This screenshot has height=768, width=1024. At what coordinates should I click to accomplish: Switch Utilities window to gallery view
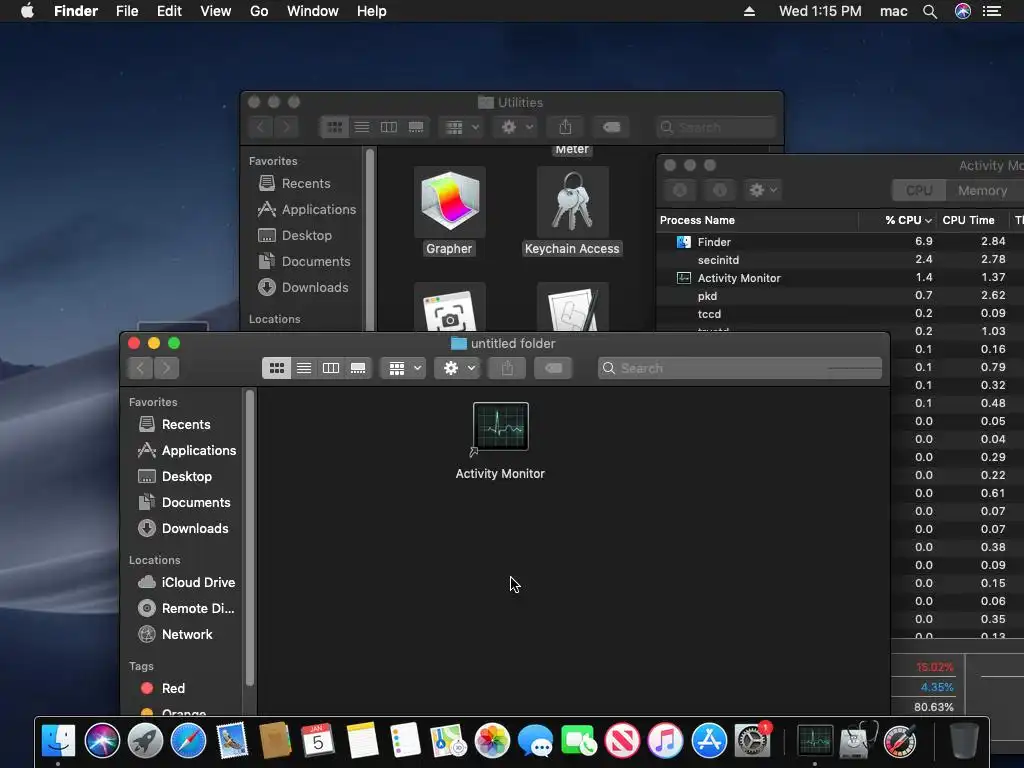[416, 127]
